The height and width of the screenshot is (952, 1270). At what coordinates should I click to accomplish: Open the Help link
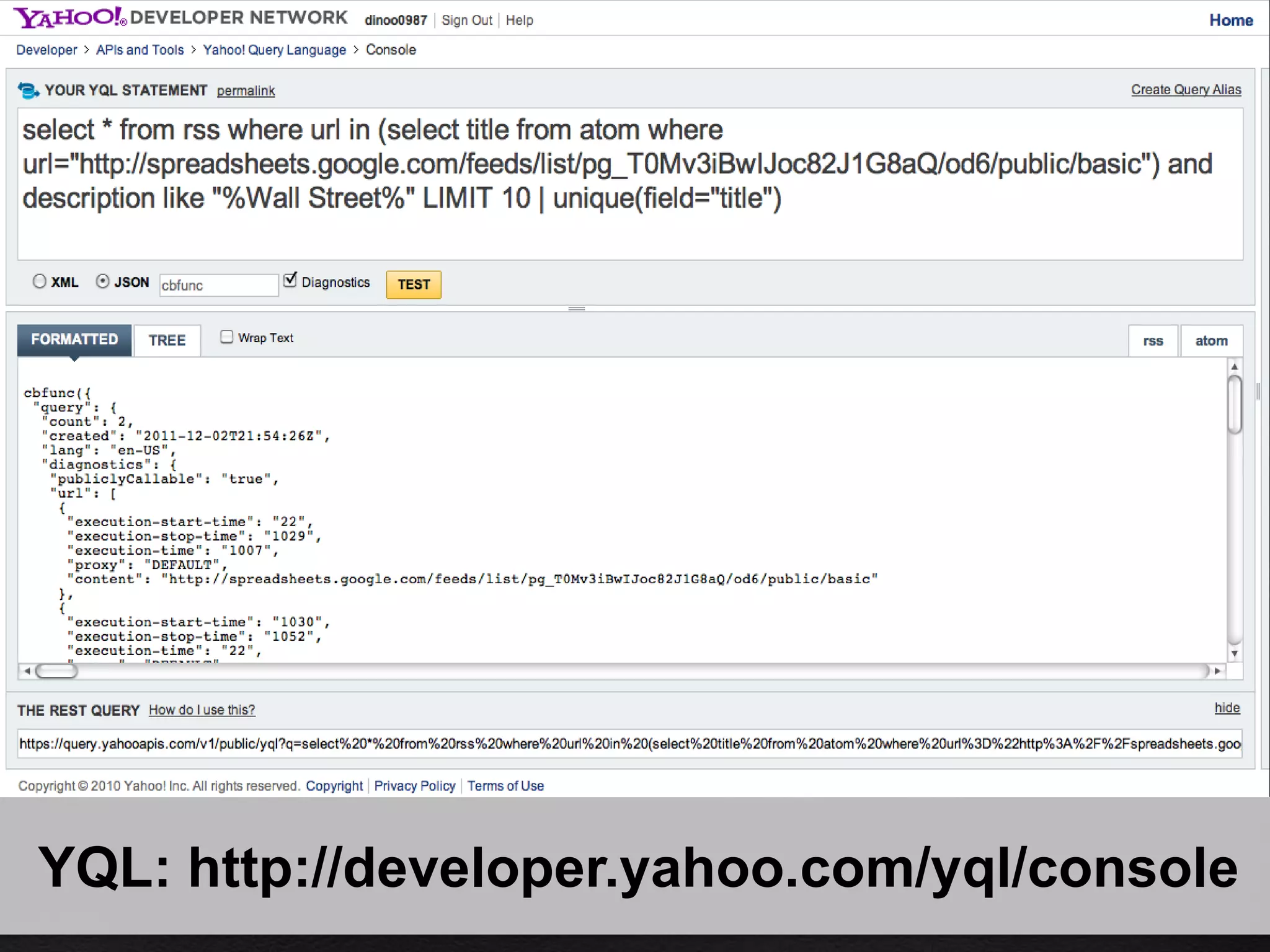click(x=519, y=20)
